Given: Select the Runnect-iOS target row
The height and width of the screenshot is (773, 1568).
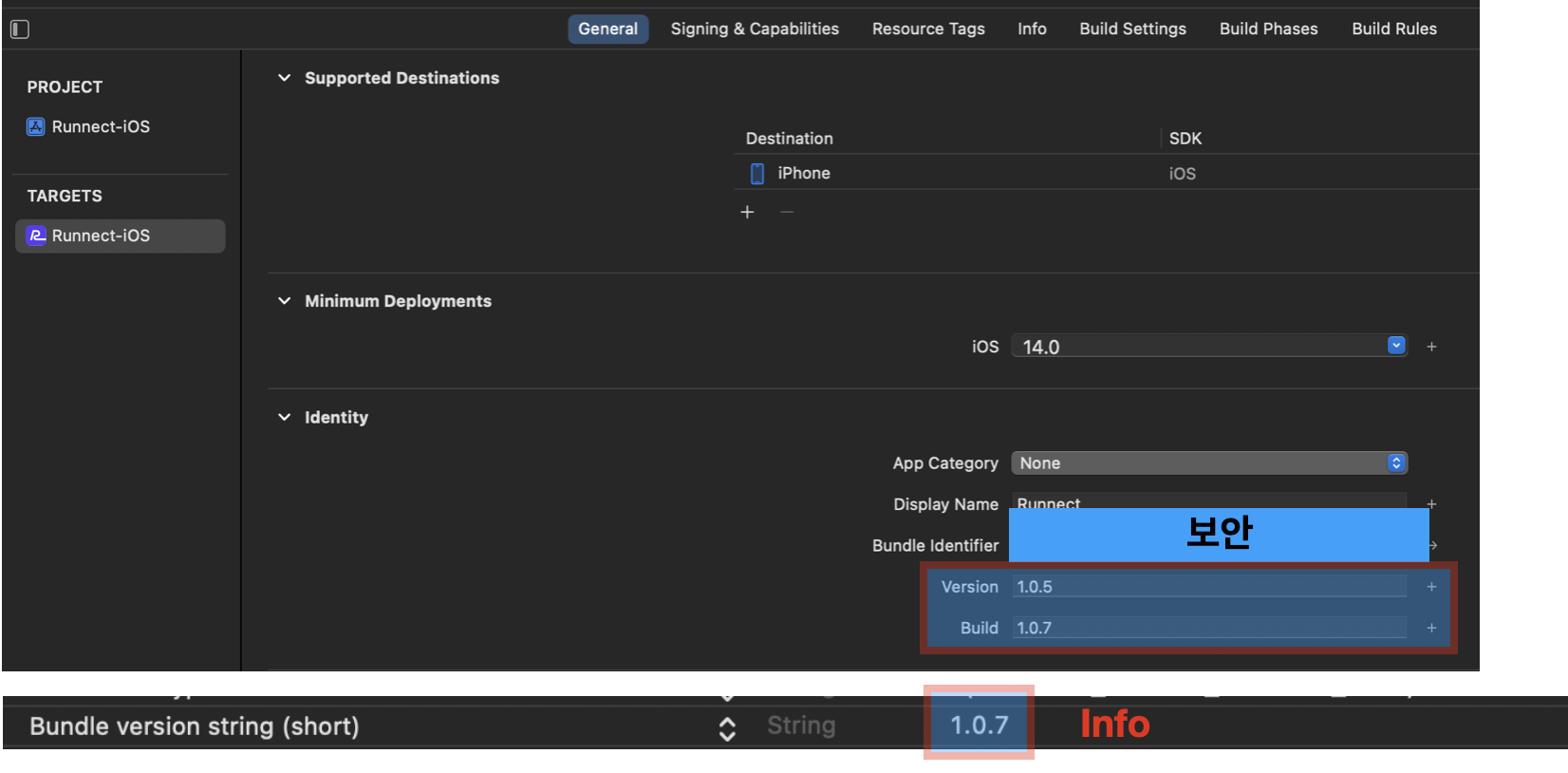Looking at the screenshot, I should [121, 236].
